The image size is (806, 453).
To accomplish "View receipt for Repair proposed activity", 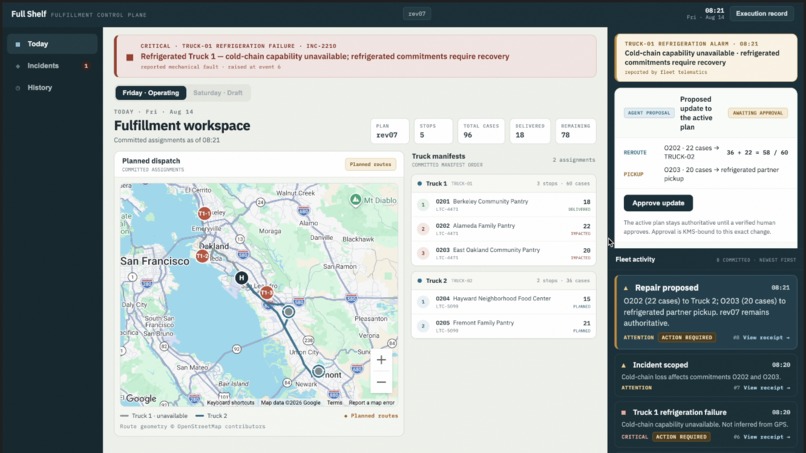I will (x=766, y=338).
